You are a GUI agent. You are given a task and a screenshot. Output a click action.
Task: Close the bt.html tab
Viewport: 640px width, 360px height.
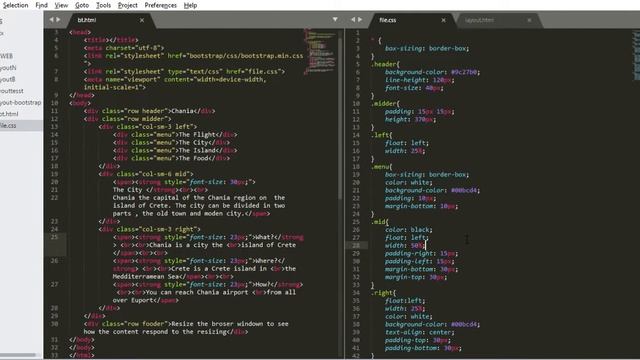click(x=142, y=20)
